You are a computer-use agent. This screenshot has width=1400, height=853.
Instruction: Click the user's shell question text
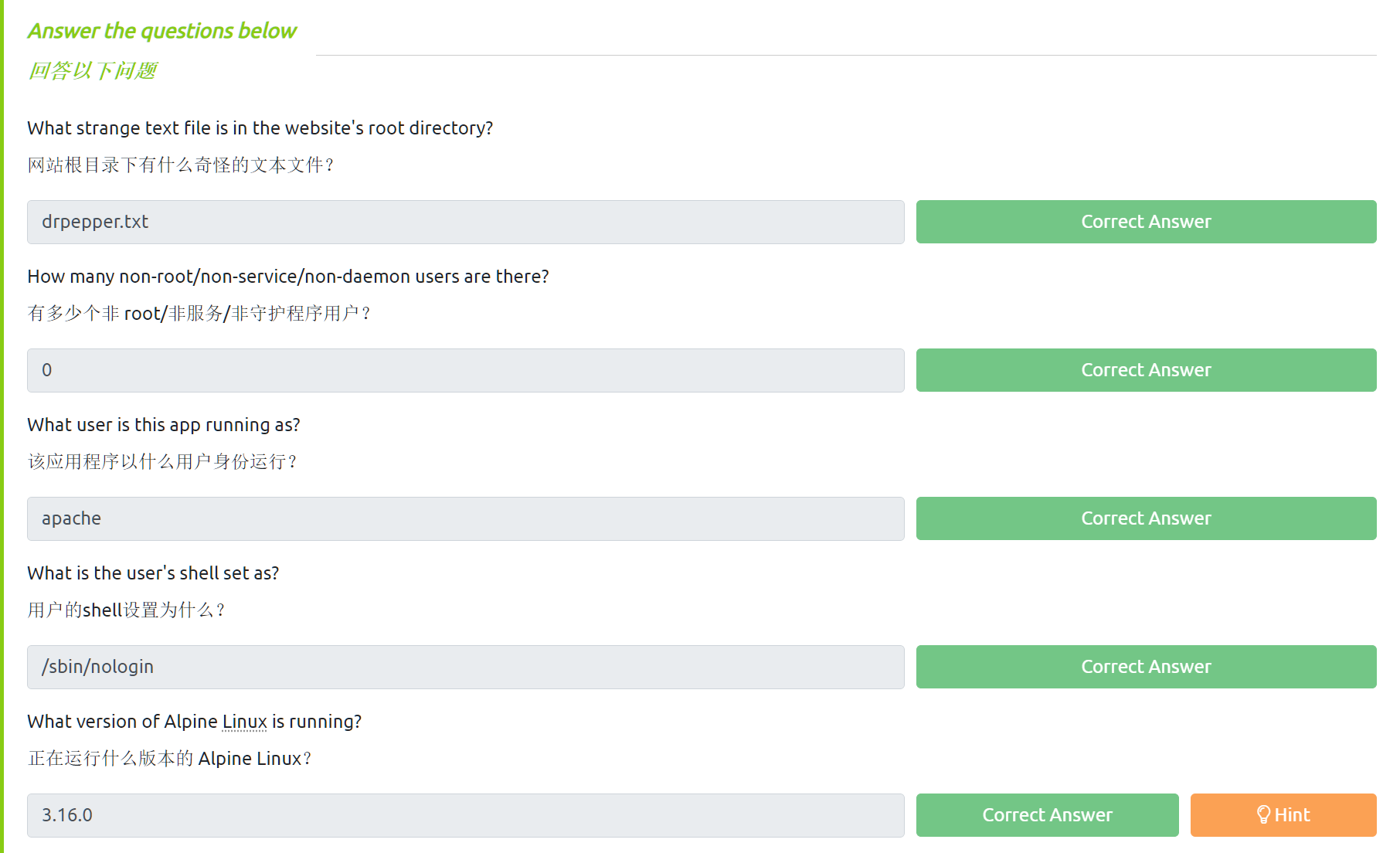coord(153,573)
